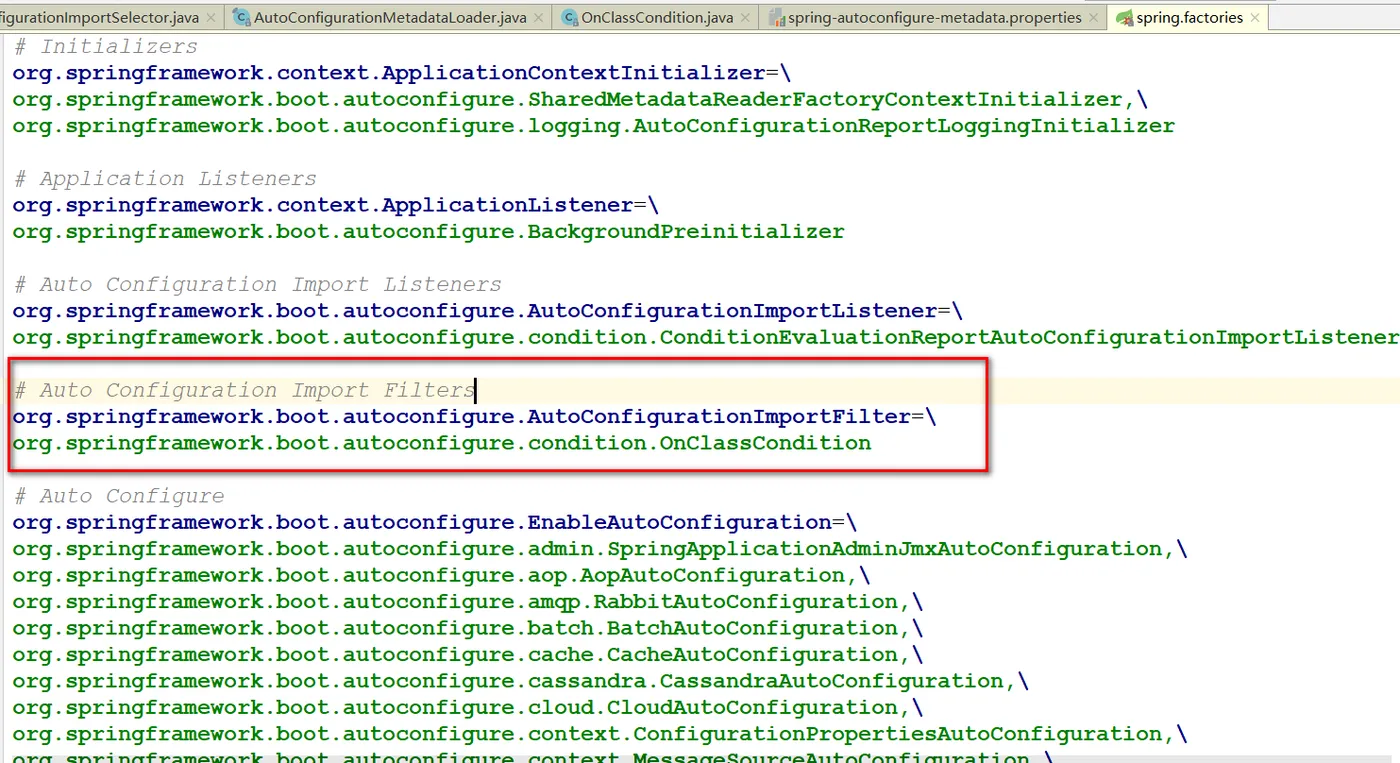Close the spring.factories tab
The width and height of the screenshot is (1400, 763).
pos(1254,18)
